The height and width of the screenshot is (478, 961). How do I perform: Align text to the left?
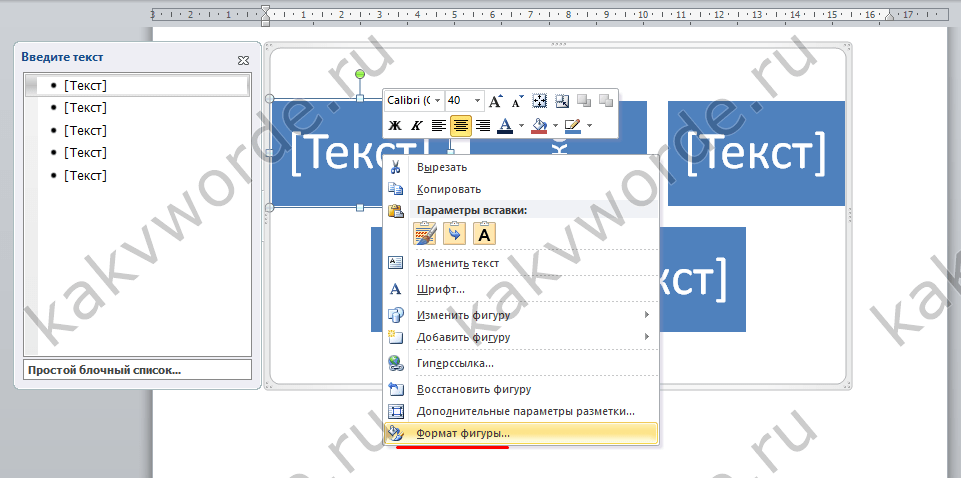pyautogui.click(x=438, y=126)
